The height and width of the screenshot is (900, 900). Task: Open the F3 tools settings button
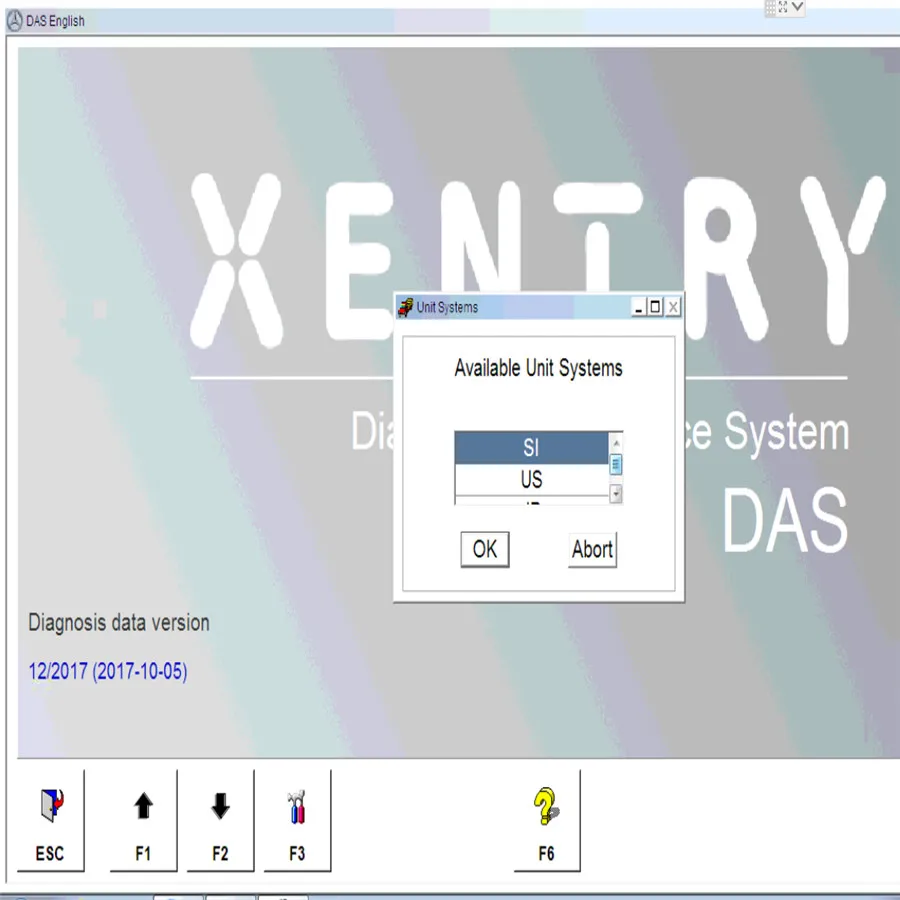[x=297, y=821]
